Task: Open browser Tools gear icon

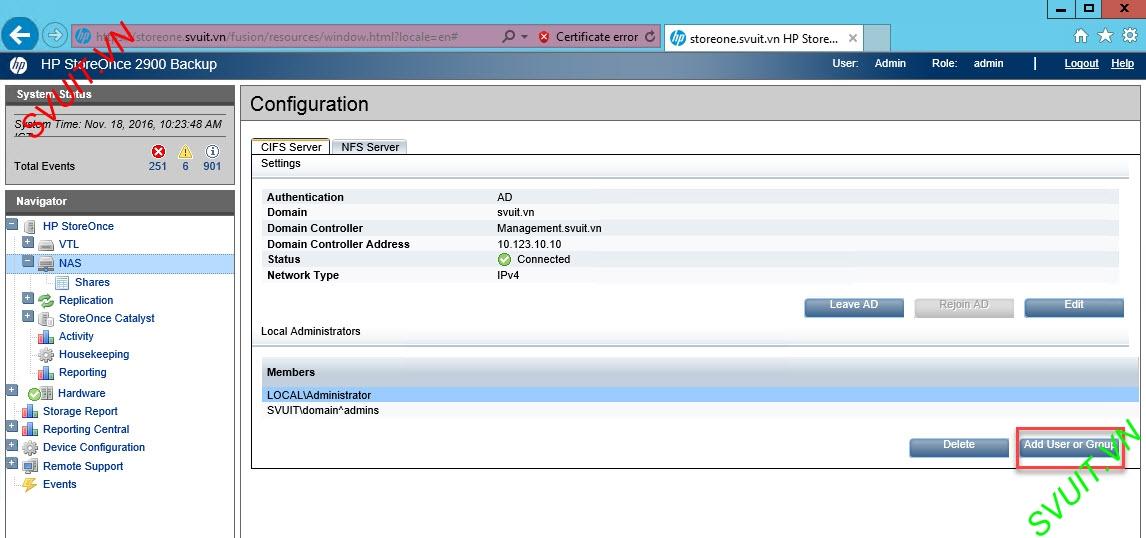Action: 1129,36
